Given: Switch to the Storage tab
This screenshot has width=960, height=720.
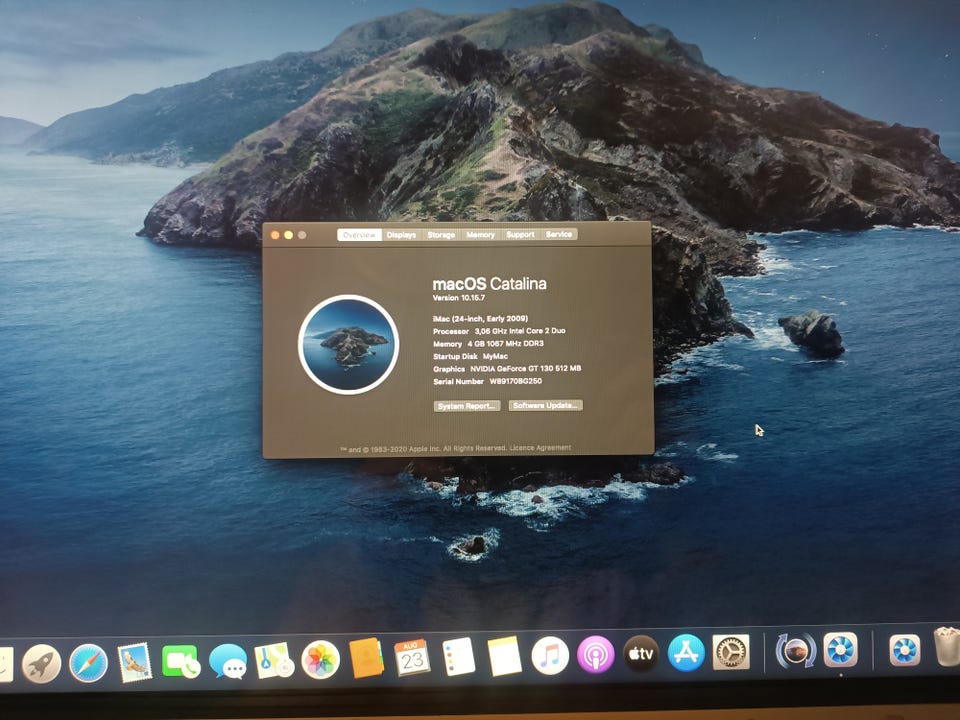Looking at the screenshot, I should (441, 235).
